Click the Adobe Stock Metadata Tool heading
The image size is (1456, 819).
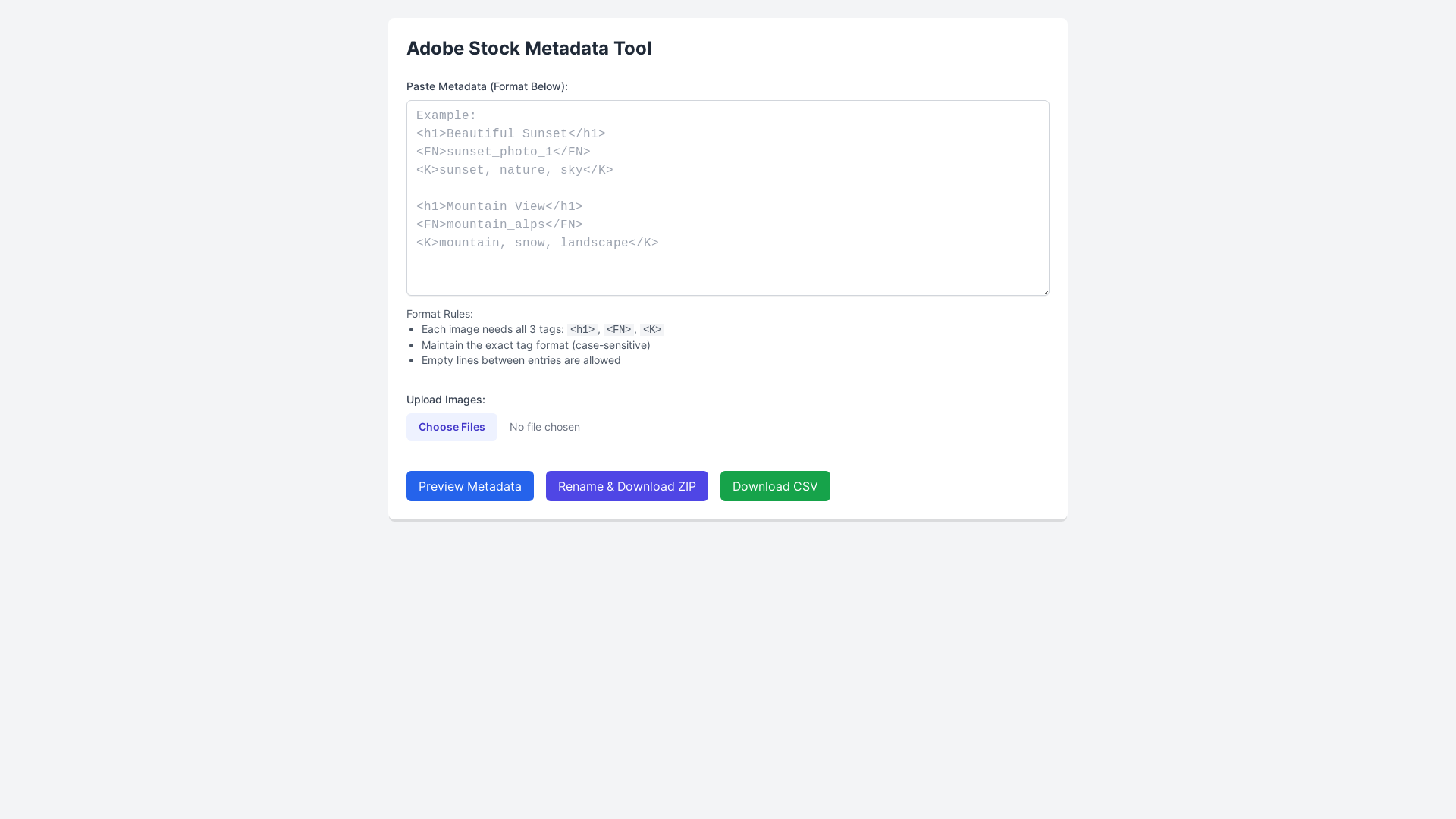[529, 48]
